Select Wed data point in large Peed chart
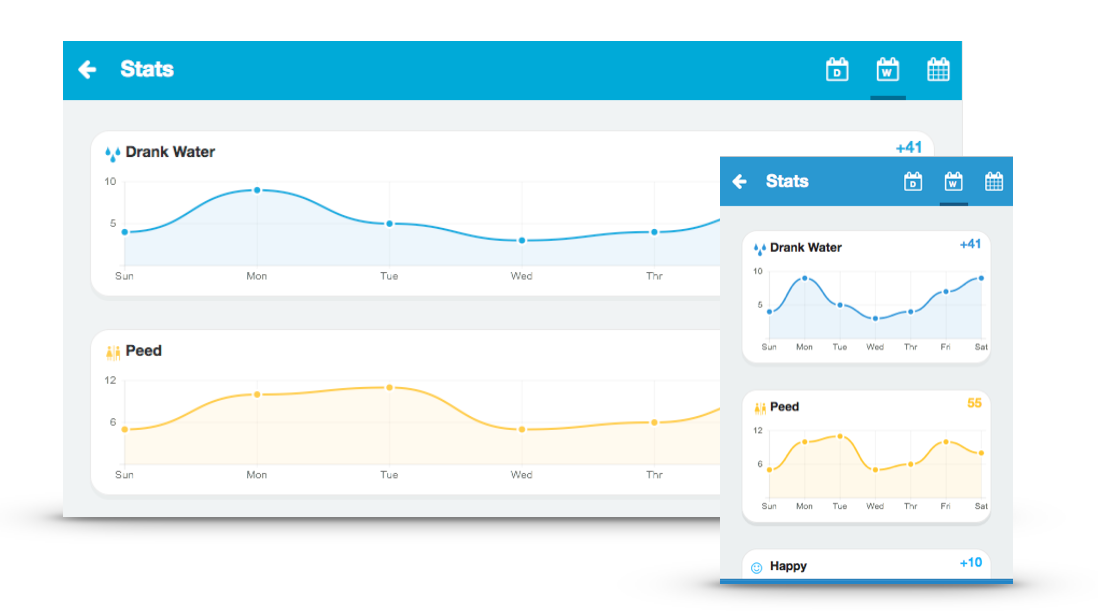Image resolution: width=1098 pixels, height=611 pixels. [522, 430]
